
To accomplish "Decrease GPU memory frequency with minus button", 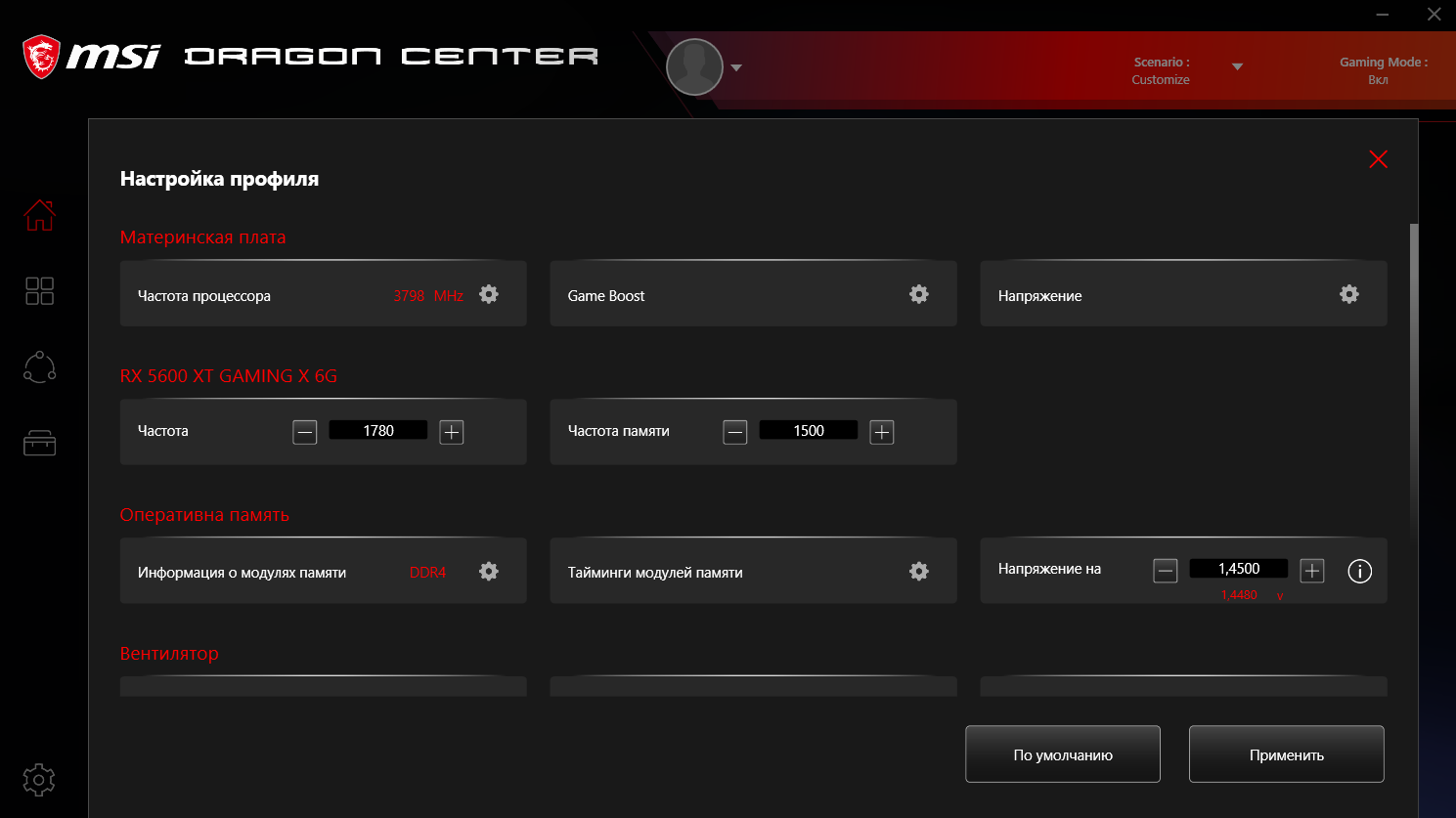I will pos(735,432).
